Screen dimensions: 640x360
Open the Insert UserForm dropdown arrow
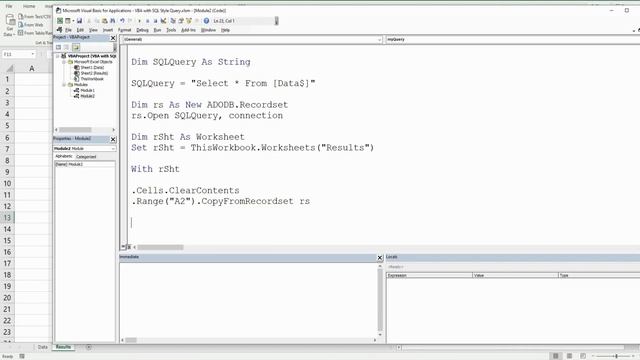coord(73,21)
